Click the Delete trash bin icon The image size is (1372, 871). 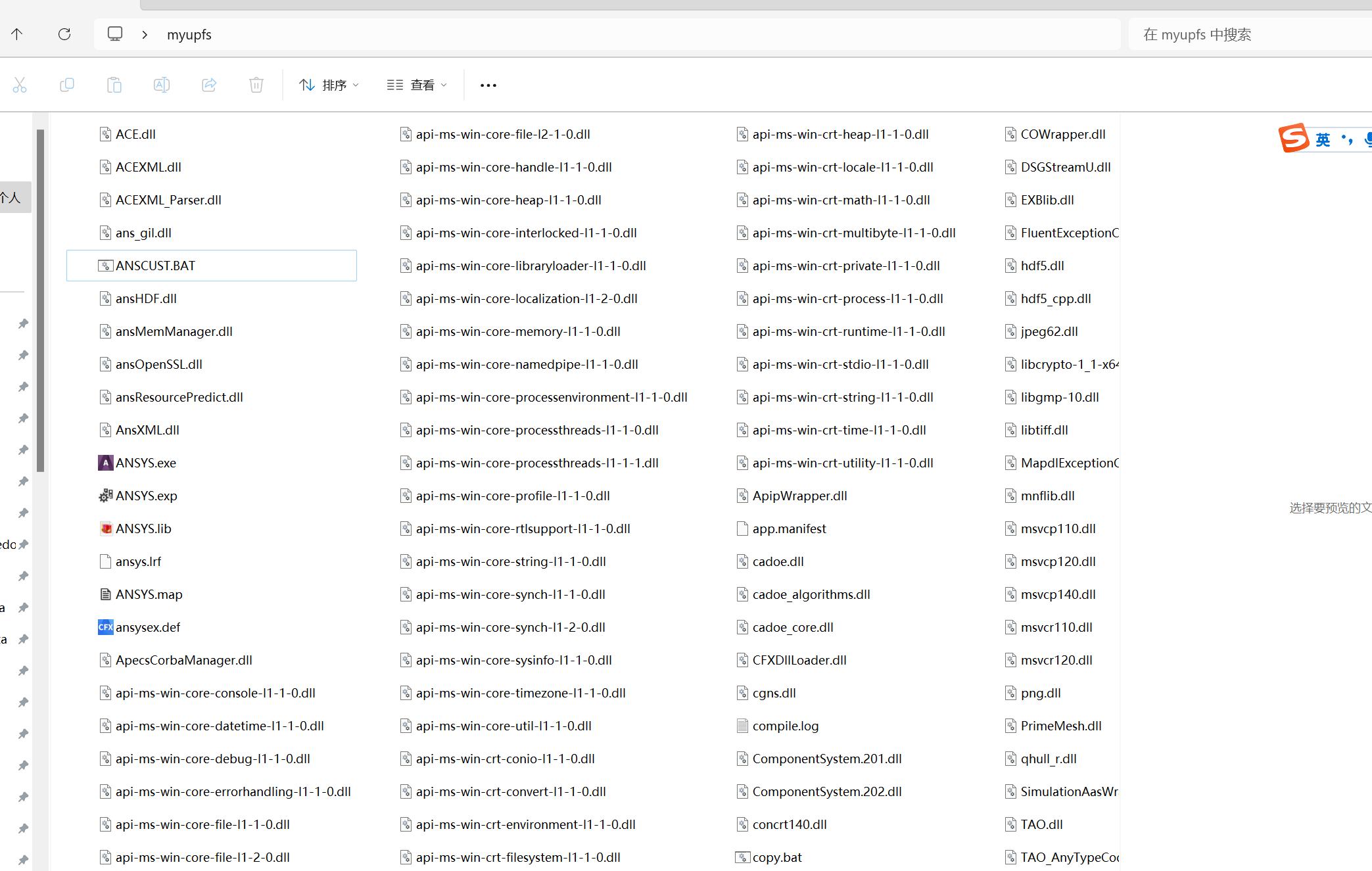[x=256, y=85]
